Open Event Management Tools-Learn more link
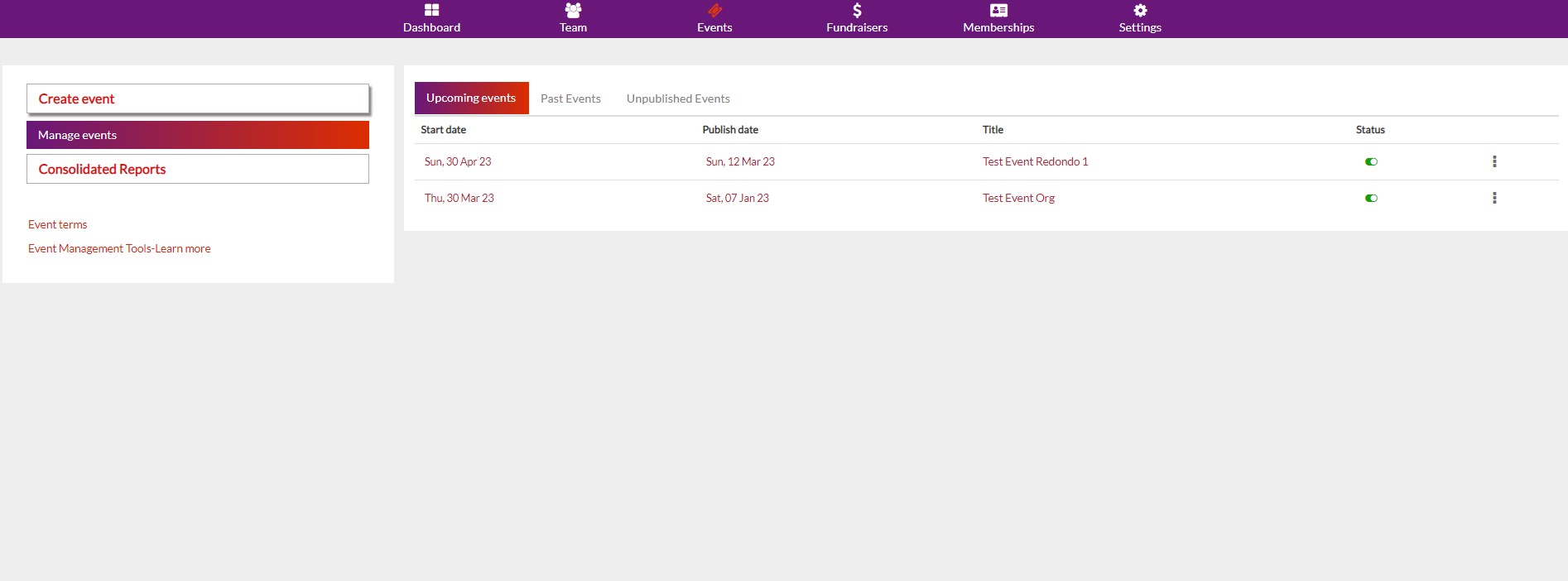 click(x=119, y=248)
